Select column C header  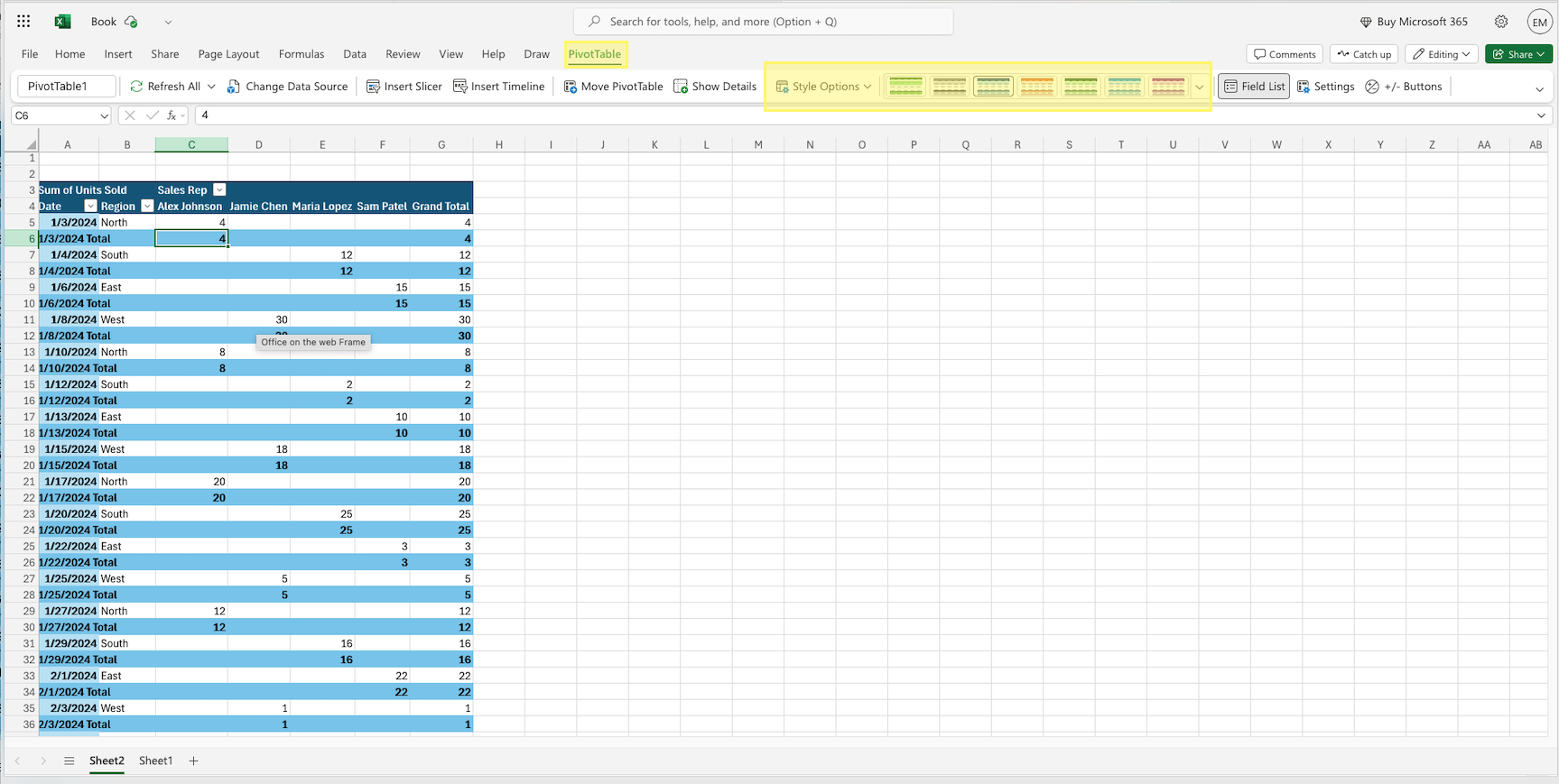pyautogui.click(x=191, y=144)
